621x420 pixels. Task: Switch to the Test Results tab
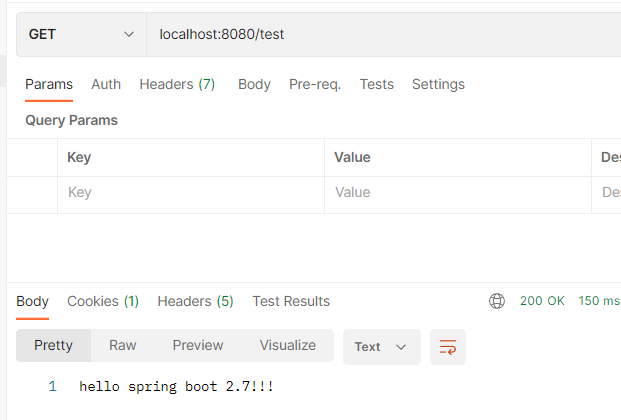(291, 301)
